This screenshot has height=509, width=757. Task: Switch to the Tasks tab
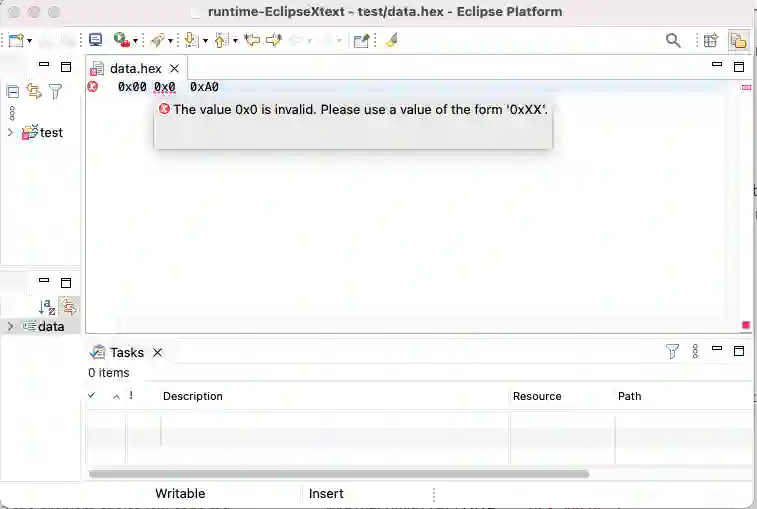tap(126, 352)
